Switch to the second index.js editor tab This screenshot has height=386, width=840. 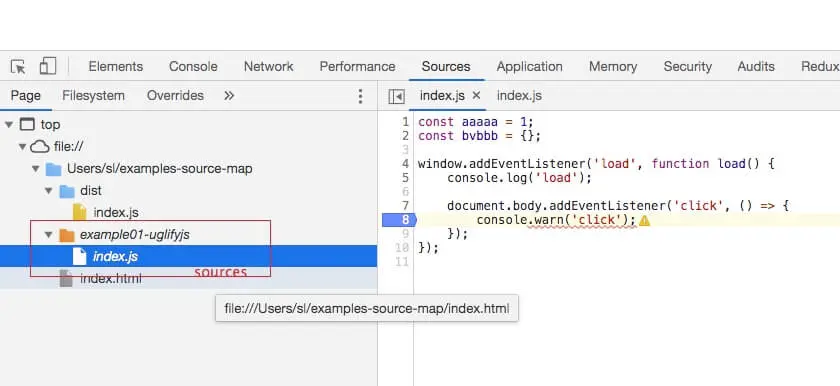coord(519,96)
